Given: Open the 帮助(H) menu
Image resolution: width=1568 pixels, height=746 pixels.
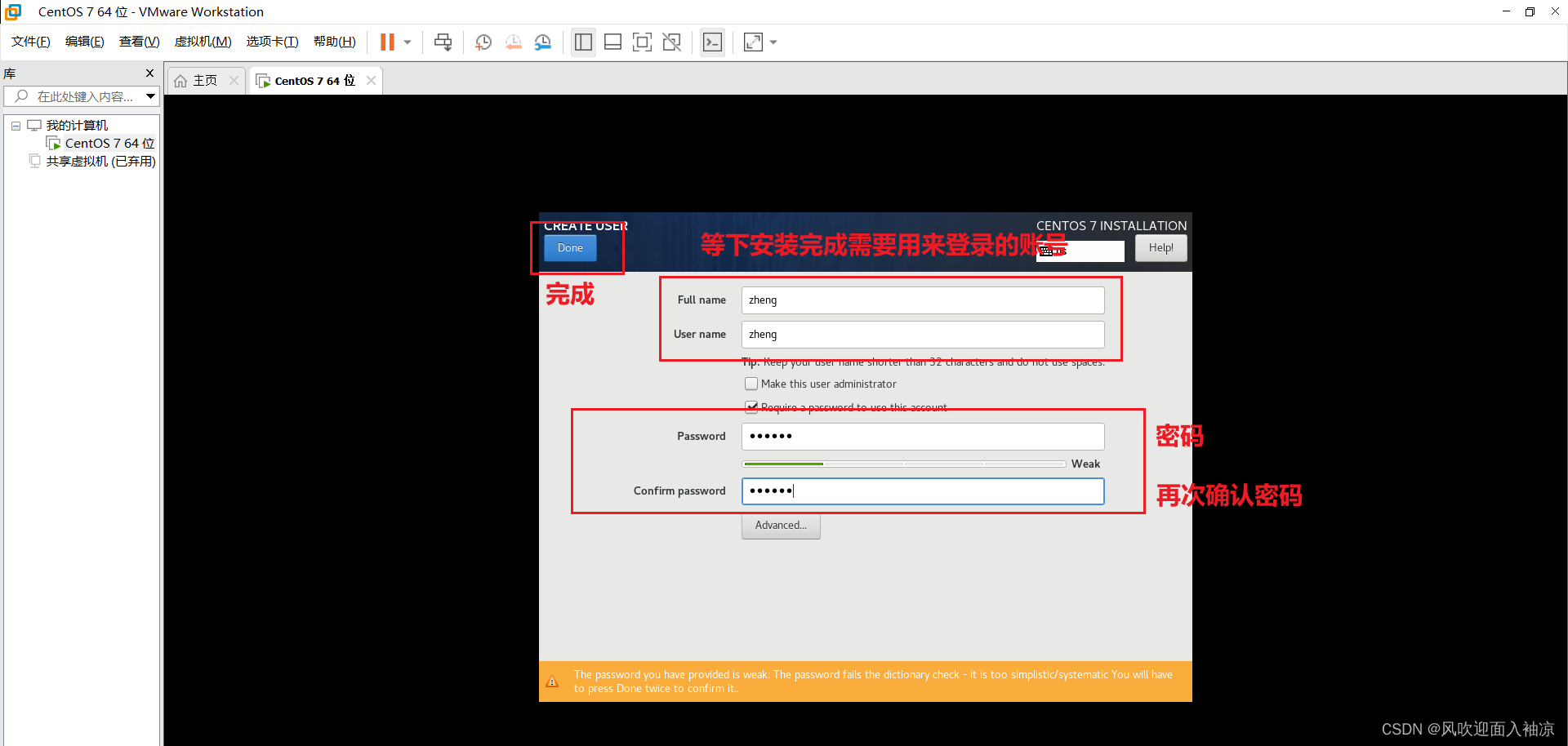Looking at the screenshot, I should point(335,42).
